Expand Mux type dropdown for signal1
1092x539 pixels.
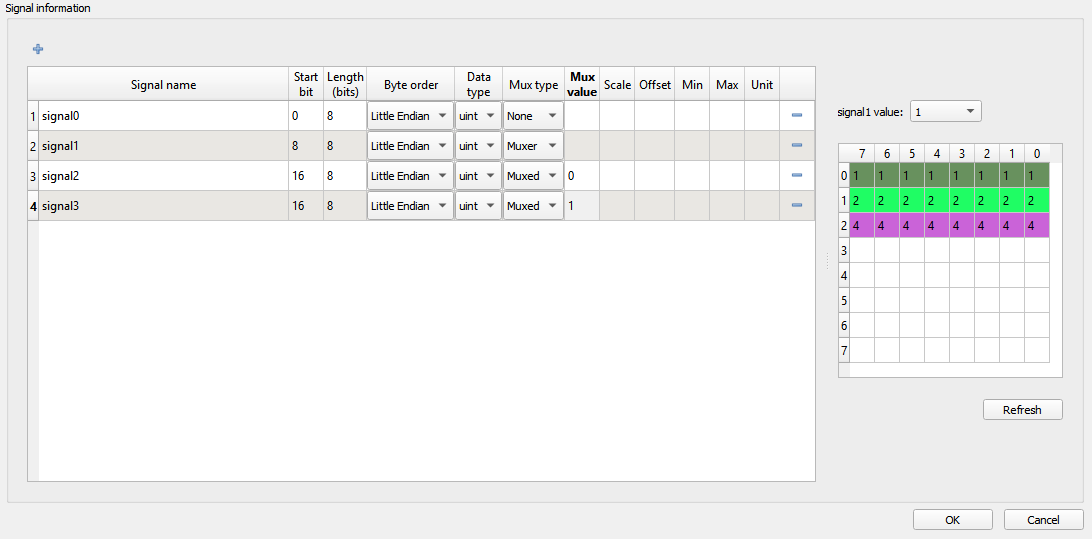coord(533,146)
